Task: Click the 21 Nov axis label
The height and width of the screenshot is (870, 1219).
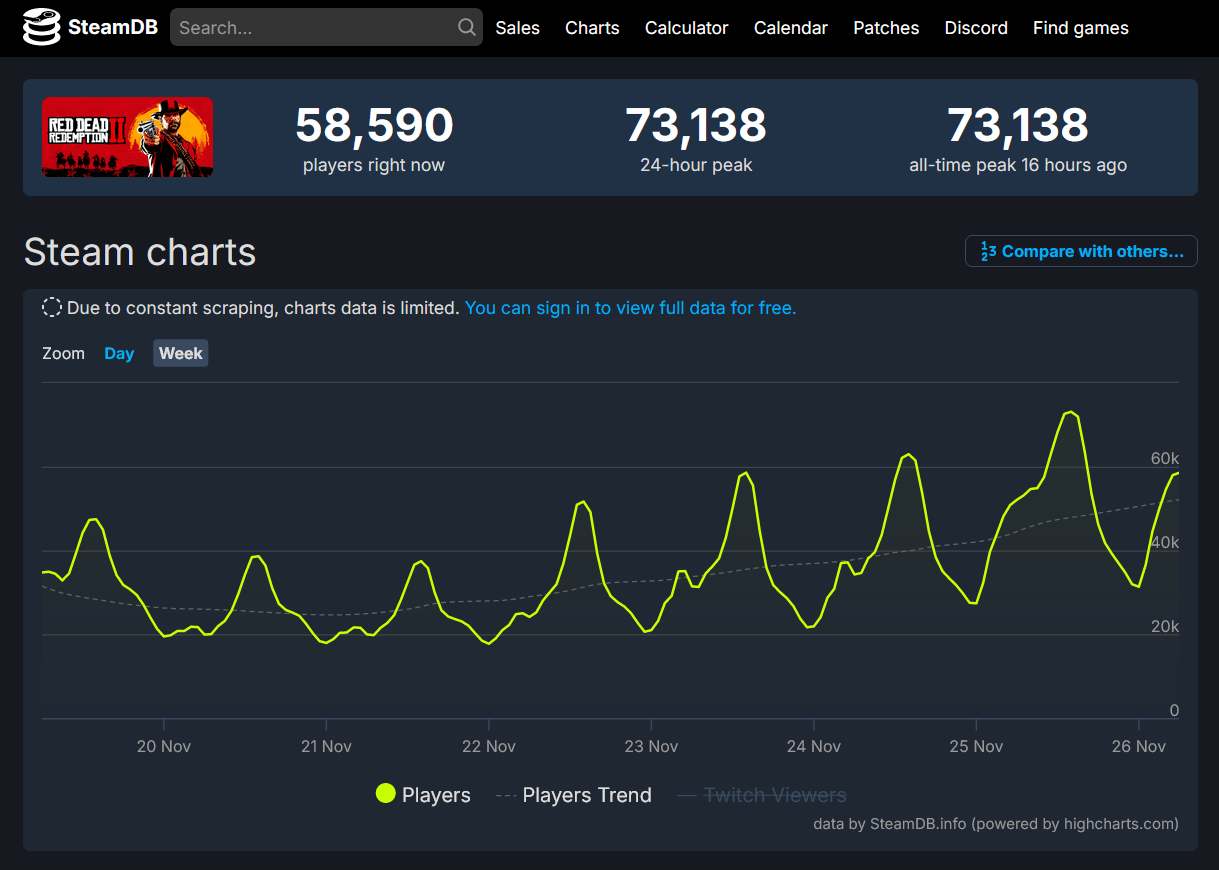Action: pyautogui.click(x=326, y=746)
